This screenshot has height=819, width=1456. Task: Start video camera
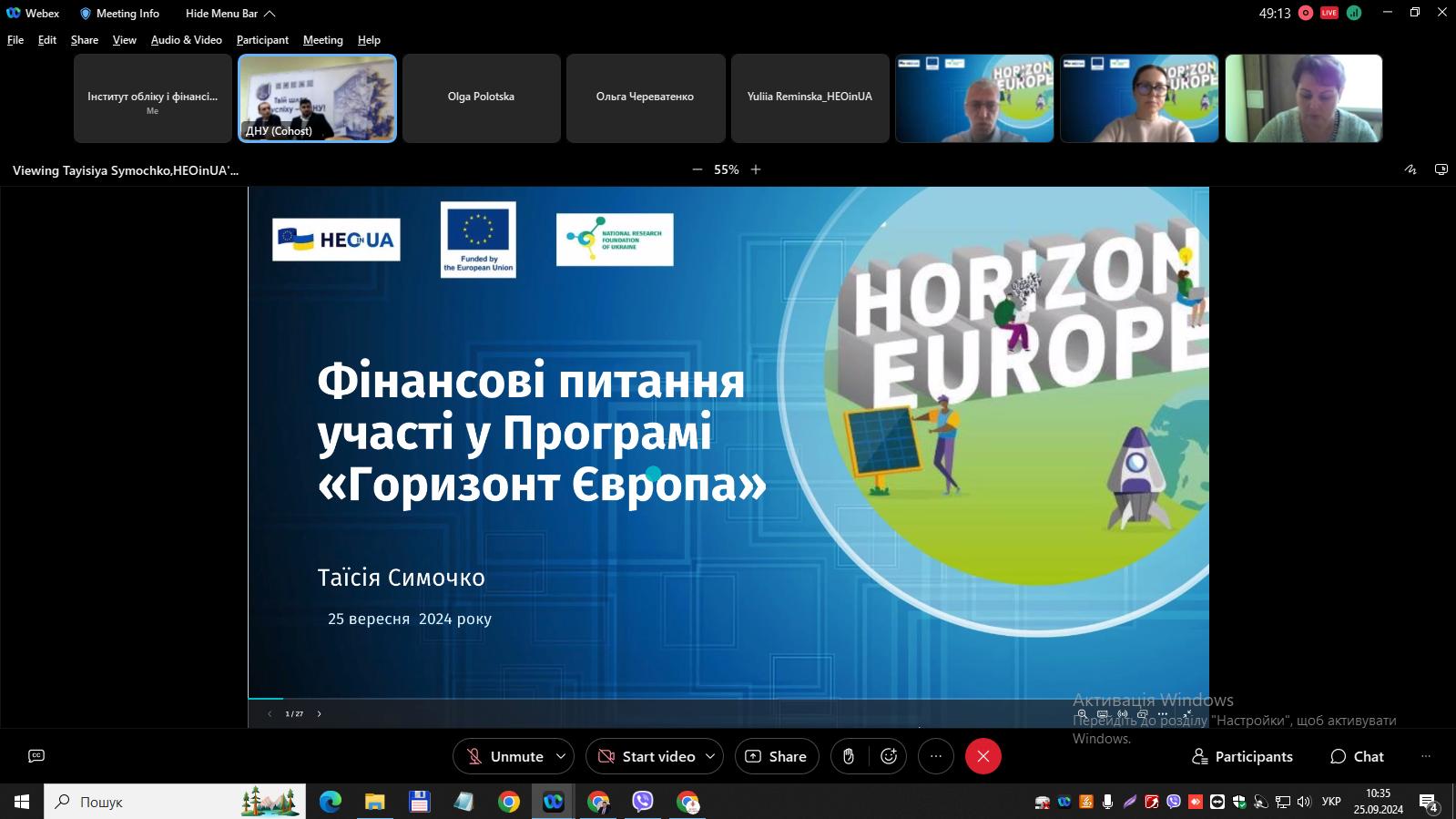[x=647, y=756]
